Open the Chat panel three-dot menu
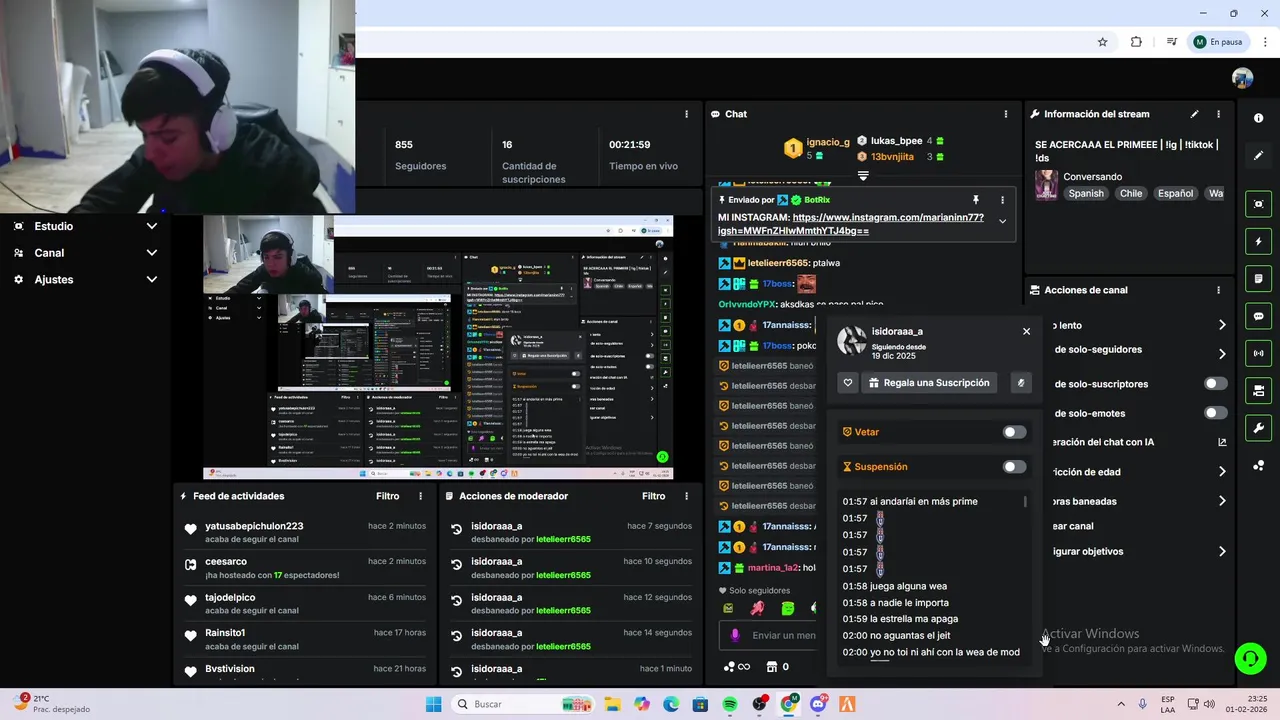1280x720 pixels. (1006, 114)
